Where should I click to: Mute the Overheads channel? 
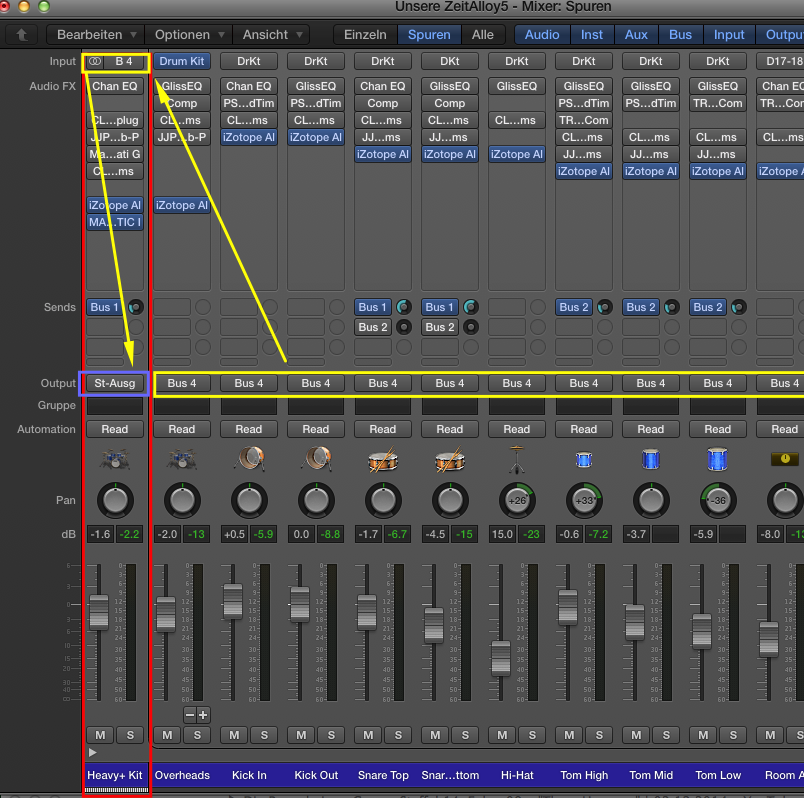[x=167, y=735]
